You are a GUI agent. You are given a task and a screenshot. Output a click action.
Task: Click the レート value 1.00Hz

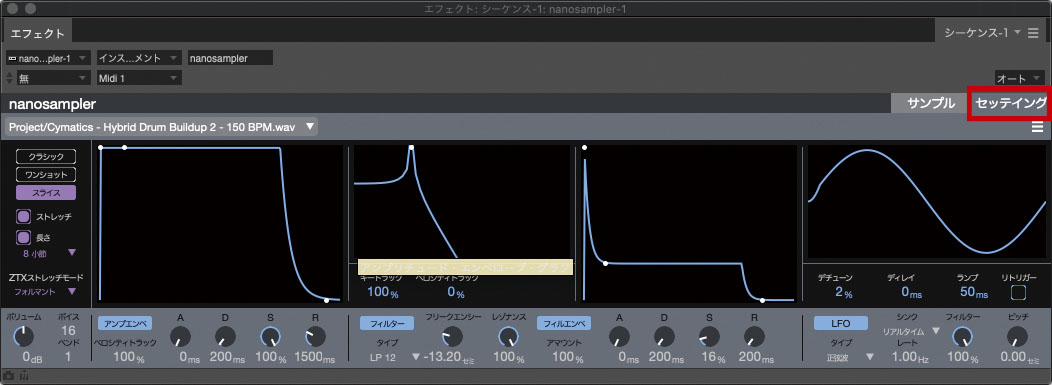coord(911,356)
